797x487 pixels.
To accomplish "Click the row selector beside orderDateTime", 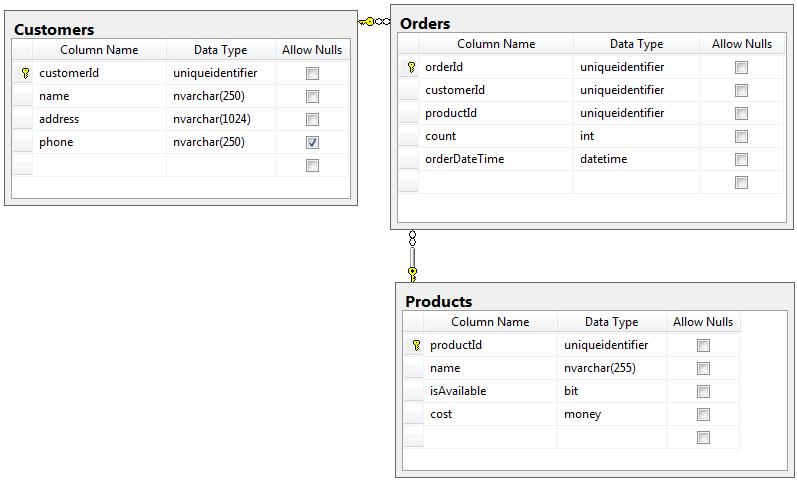I will [409, 159].
